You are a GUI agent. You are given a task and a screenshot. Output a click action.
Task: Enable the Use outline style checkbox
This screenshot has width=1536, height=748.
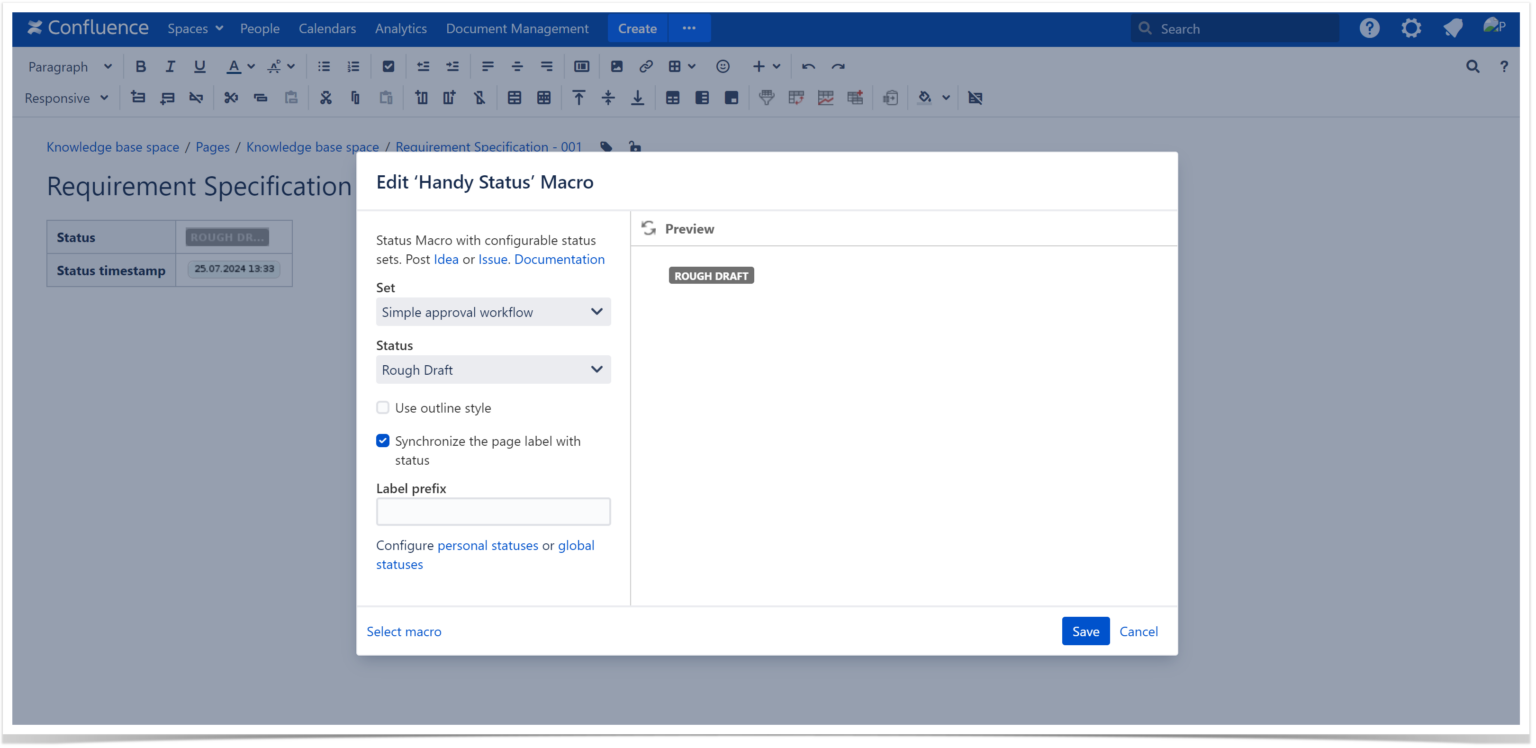coord(383,408)
